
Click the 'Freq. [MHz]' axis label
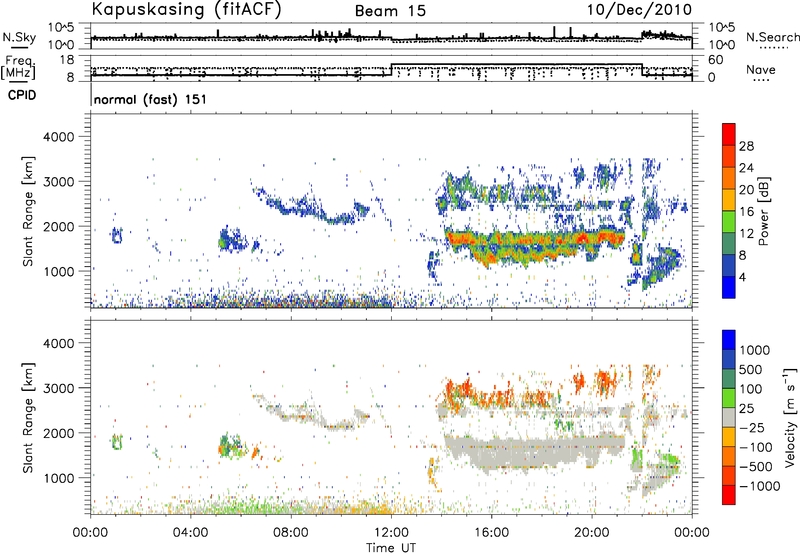(x=18, y=67)
